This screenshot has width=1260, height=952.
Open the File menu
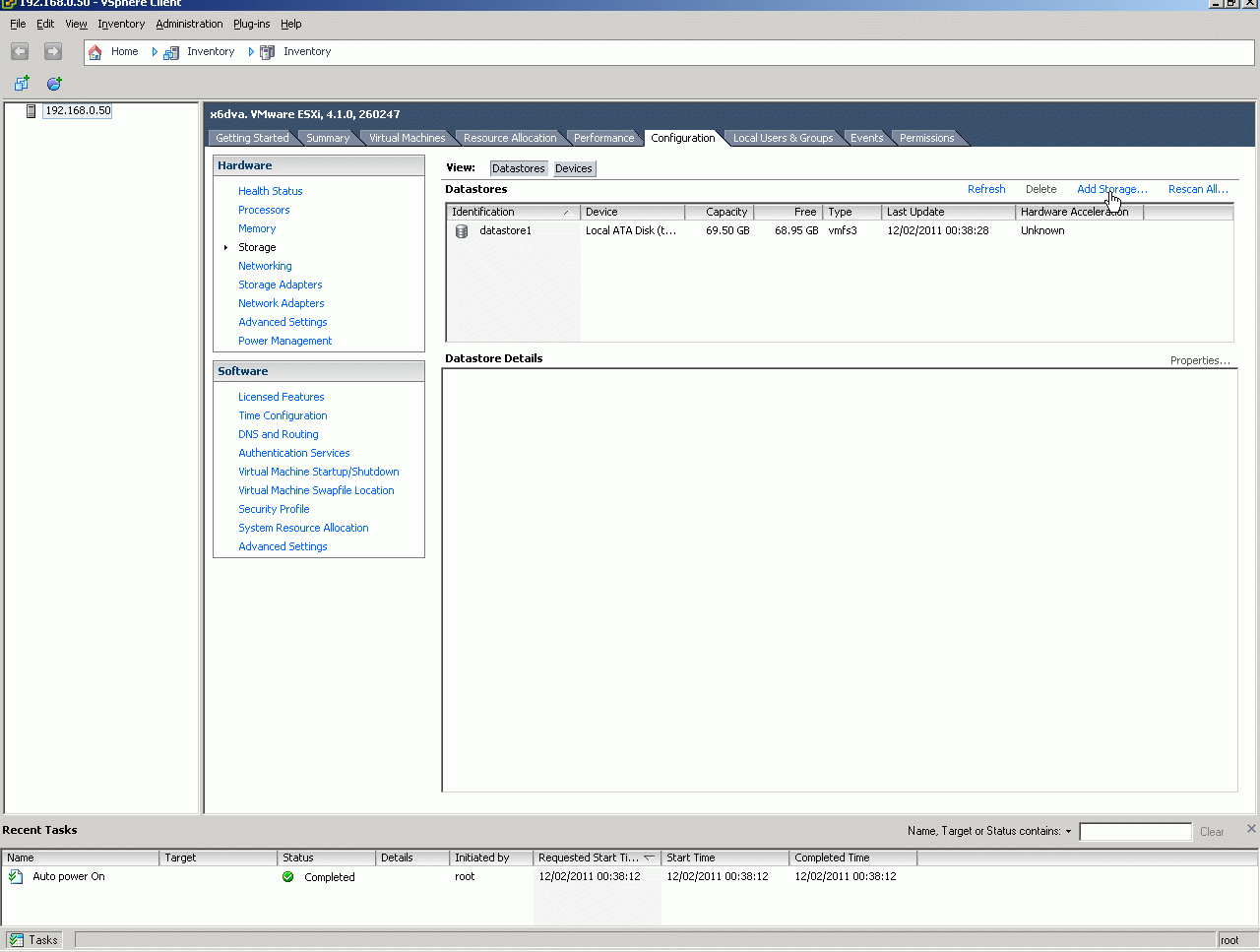[x=18, y=24]
